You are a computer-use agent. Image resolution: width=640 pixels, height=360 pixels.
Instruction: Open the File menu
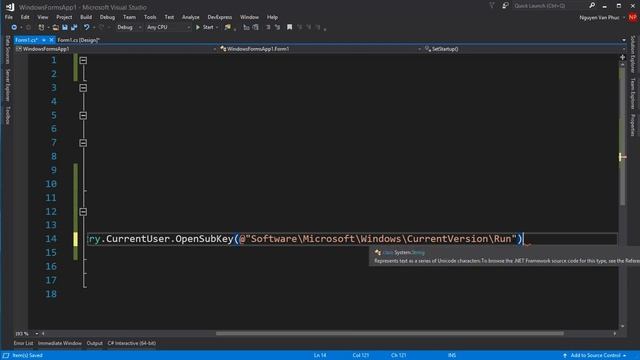pyautogui.click(x=9, y=17)
